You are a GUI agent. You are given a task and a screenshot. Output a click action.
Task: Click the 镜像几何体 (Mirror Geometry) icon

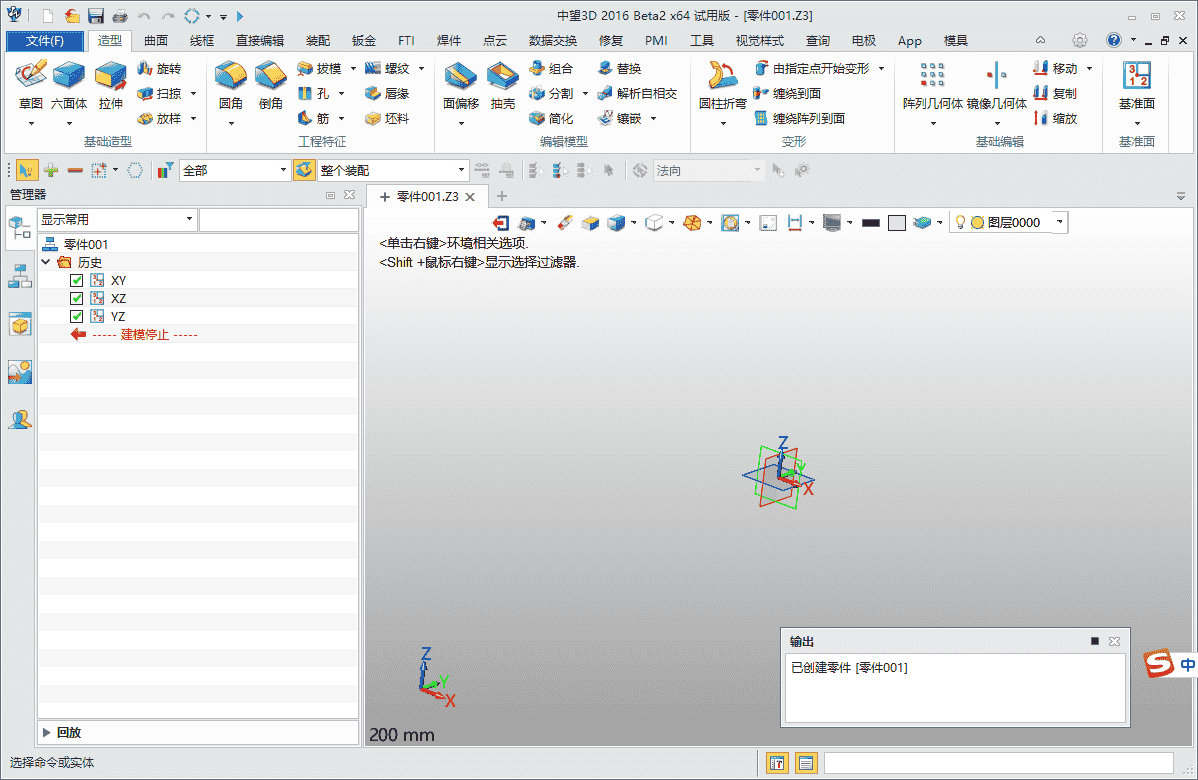[997, 77]
